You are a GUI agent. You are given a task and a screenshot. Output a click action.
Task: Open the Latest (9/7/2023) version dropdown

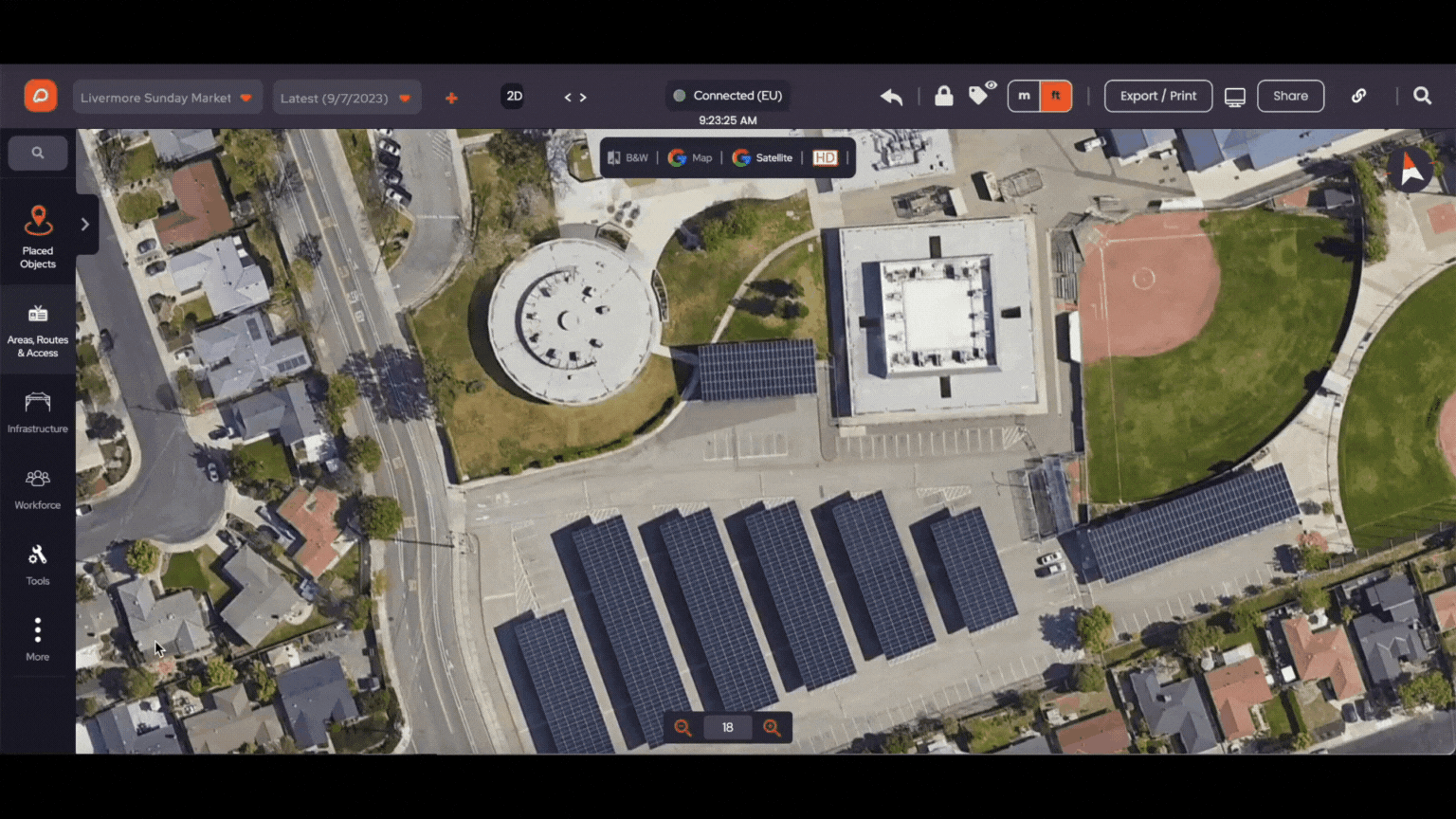tap(347, 98)
